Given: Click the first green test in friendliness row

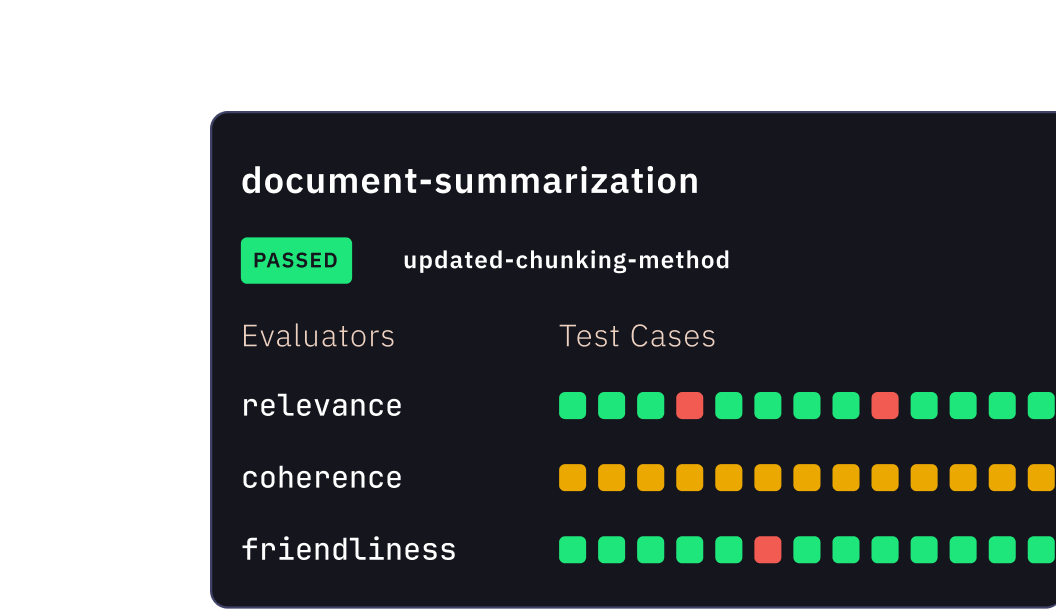Looking at the screenshot, I should tap(572, 549).
